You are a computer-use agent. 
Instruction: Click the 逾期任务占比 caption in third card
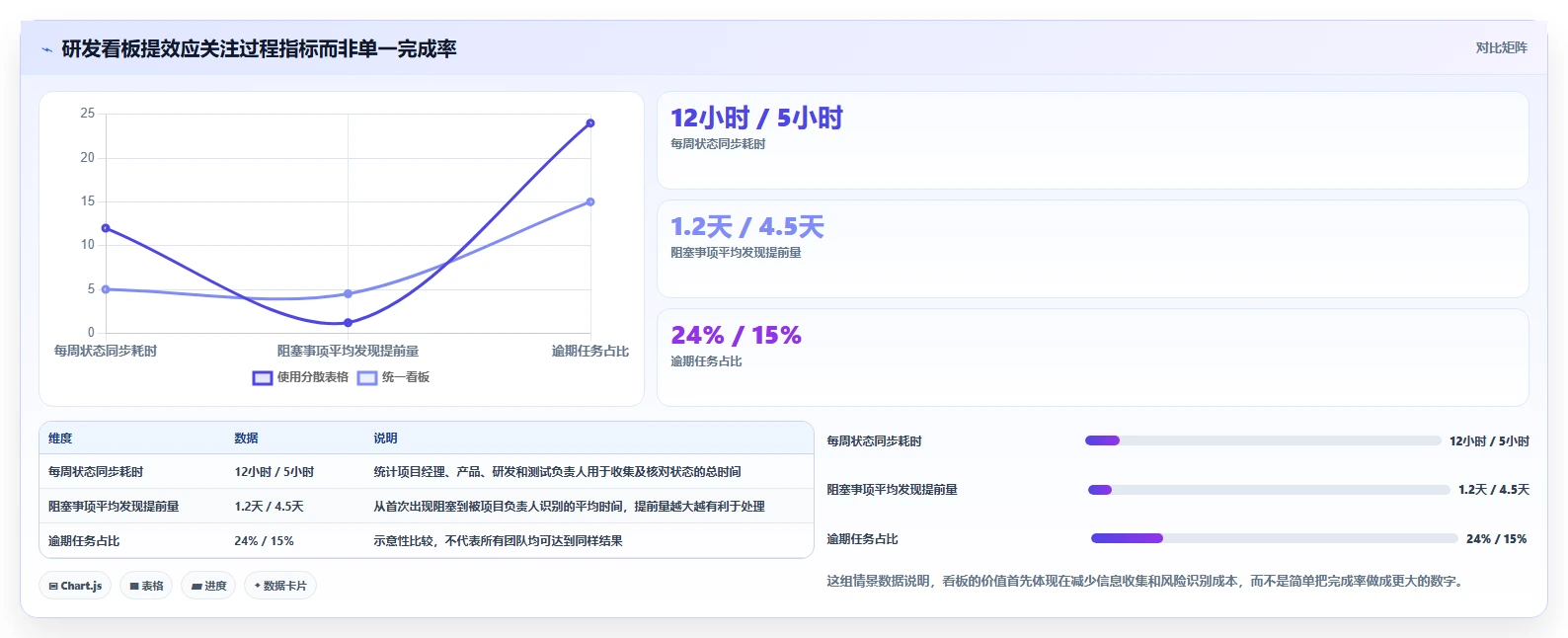706,361
